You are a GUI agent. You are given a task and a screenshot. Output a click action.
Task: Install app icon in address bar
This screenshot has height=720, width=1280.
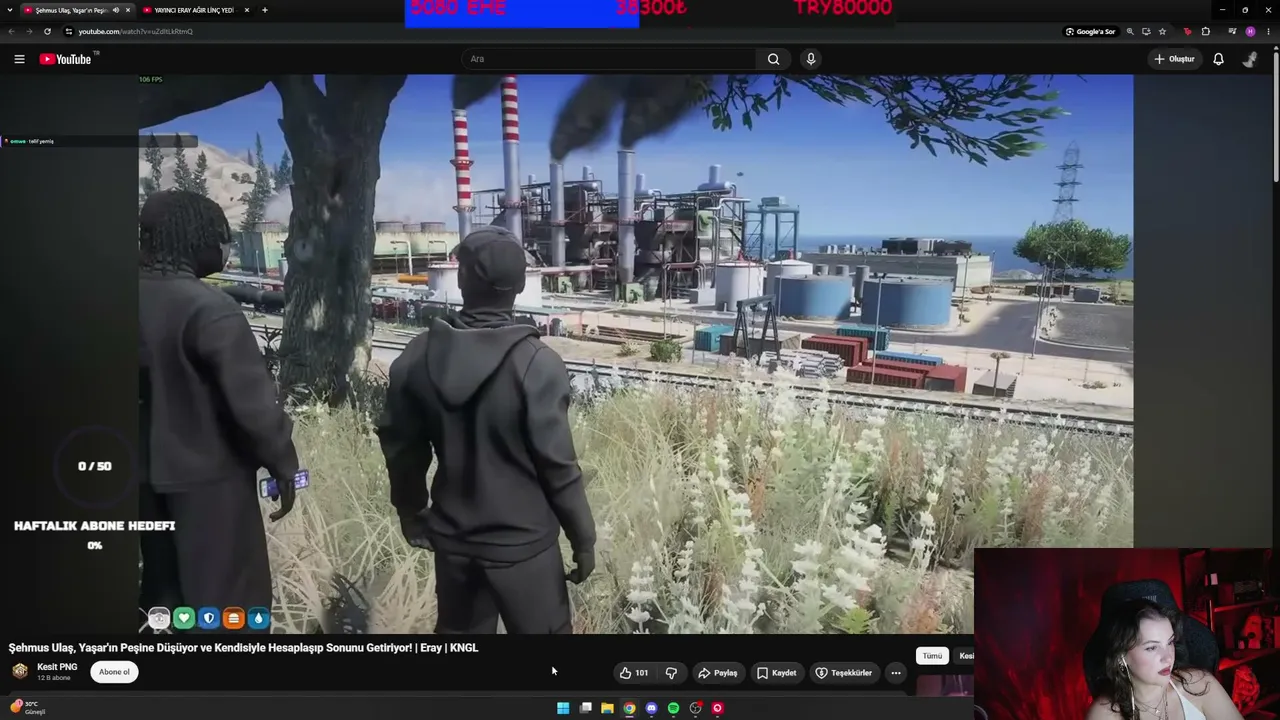1146,31
